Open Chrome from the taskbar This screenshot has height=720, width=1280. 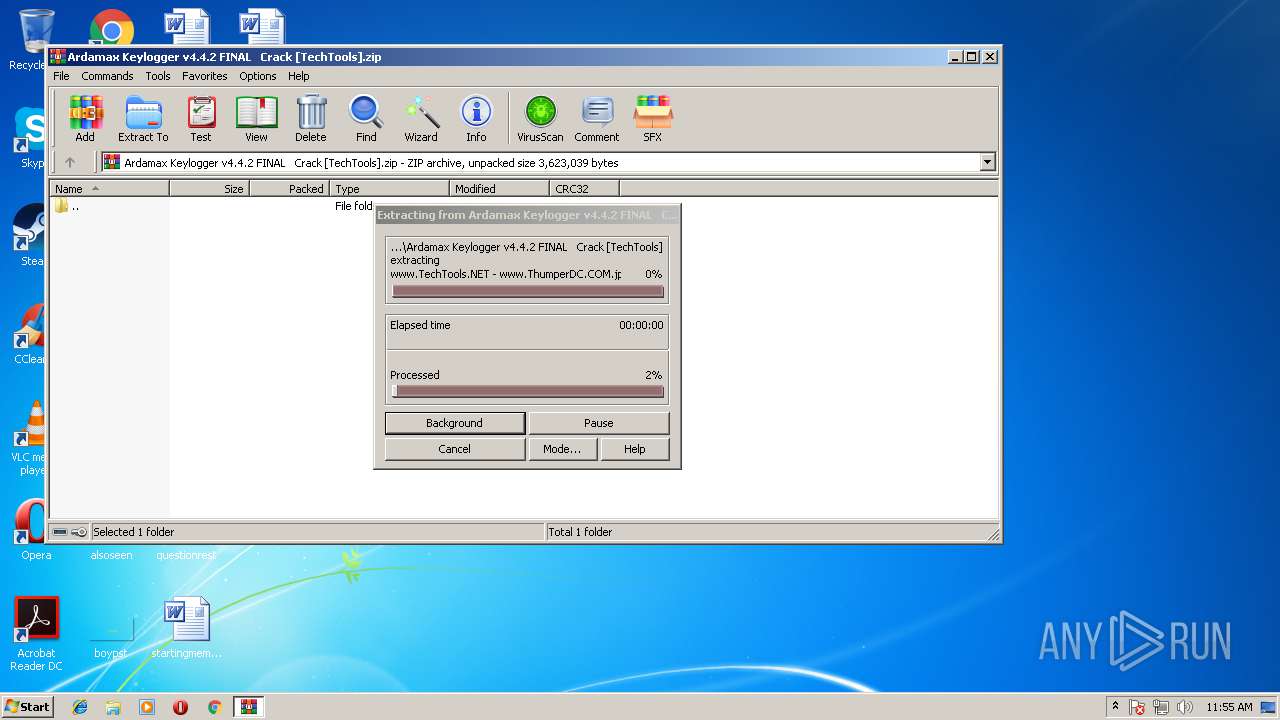214,707
